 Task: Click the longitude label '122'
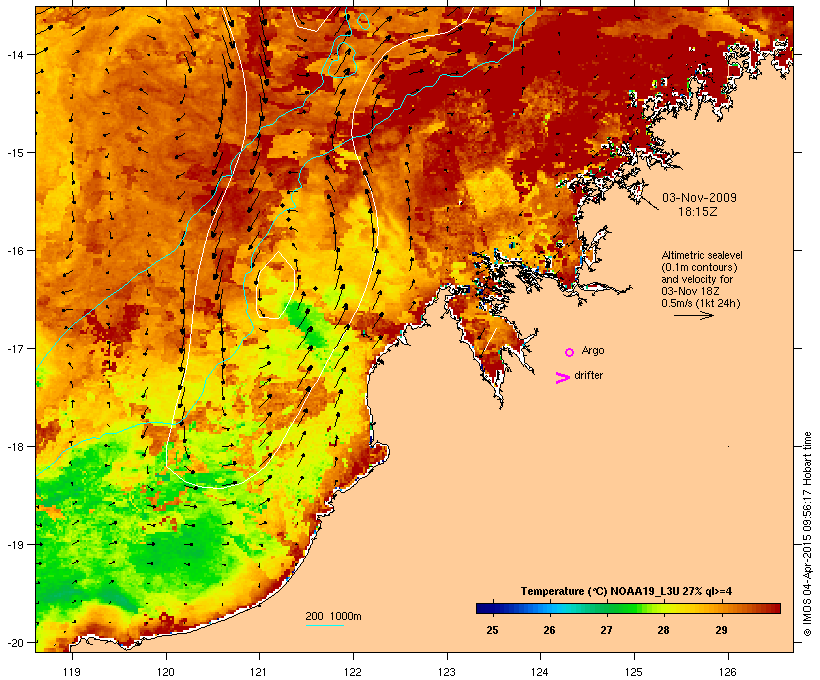tap(353, 672)
